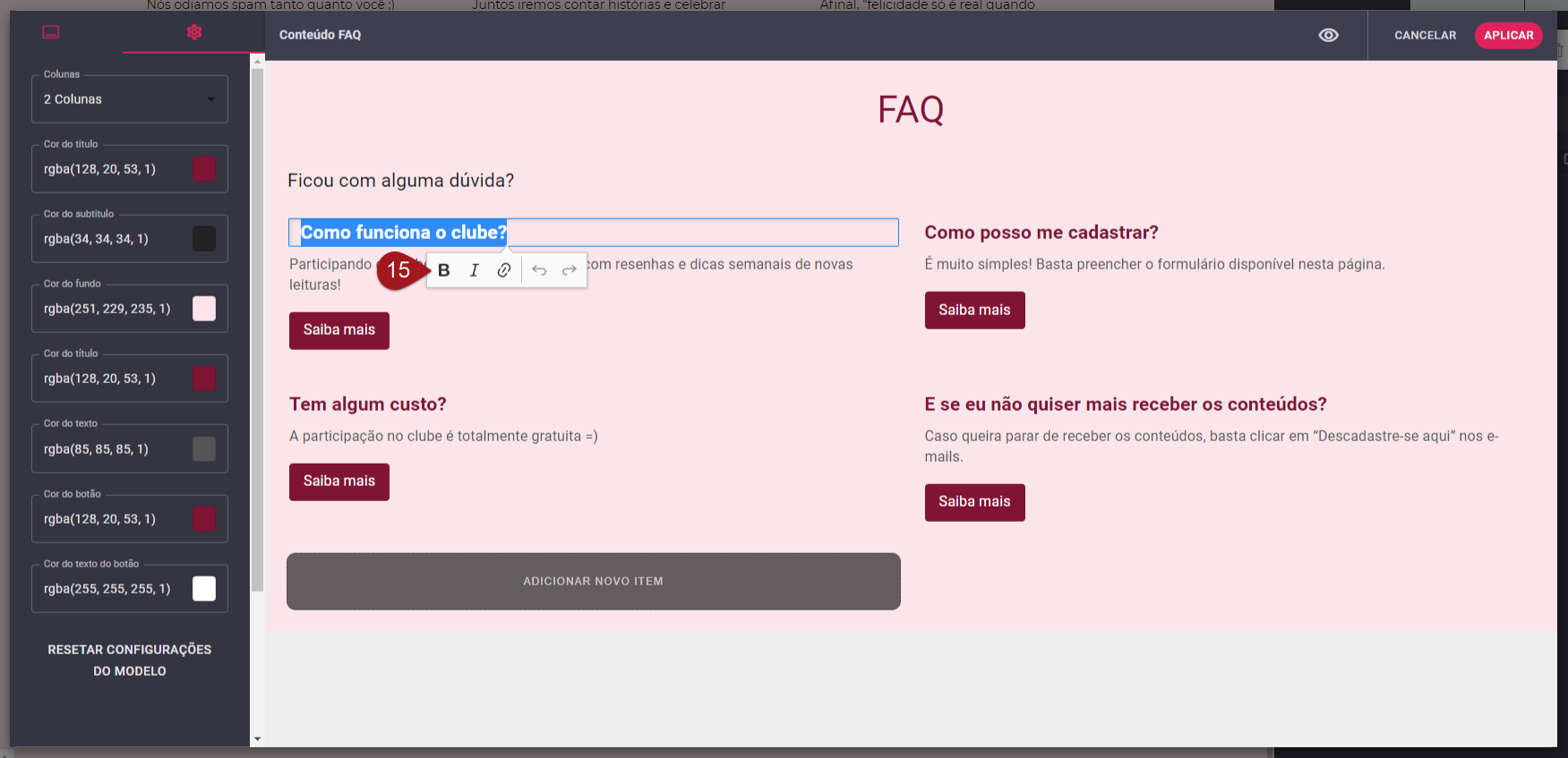Apply italic formatting in text toolbar
1568x758 pixels.
click(x=474, y=270)
